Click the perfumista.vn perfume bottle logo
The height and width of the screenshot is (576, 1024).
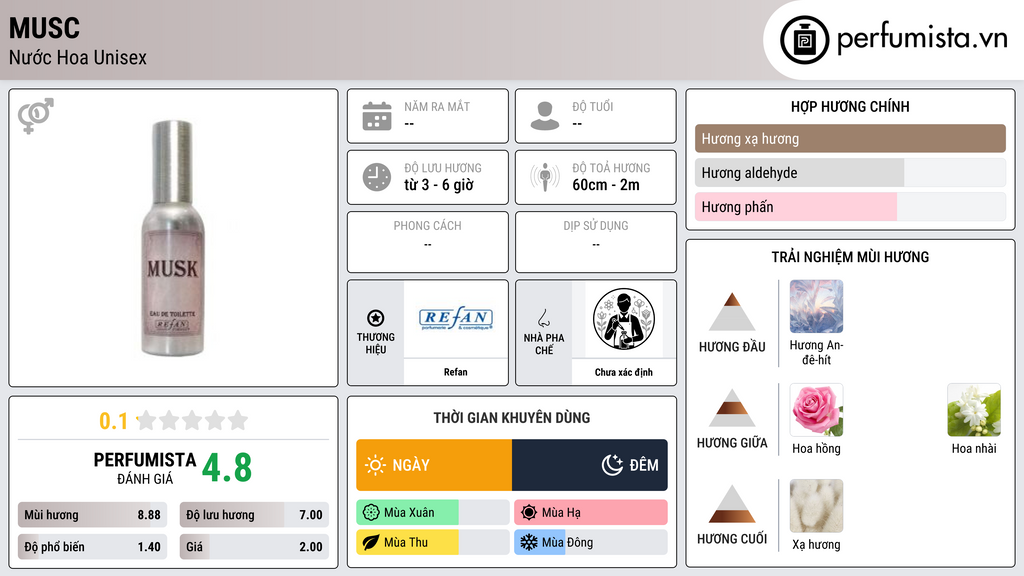point(804,40)
